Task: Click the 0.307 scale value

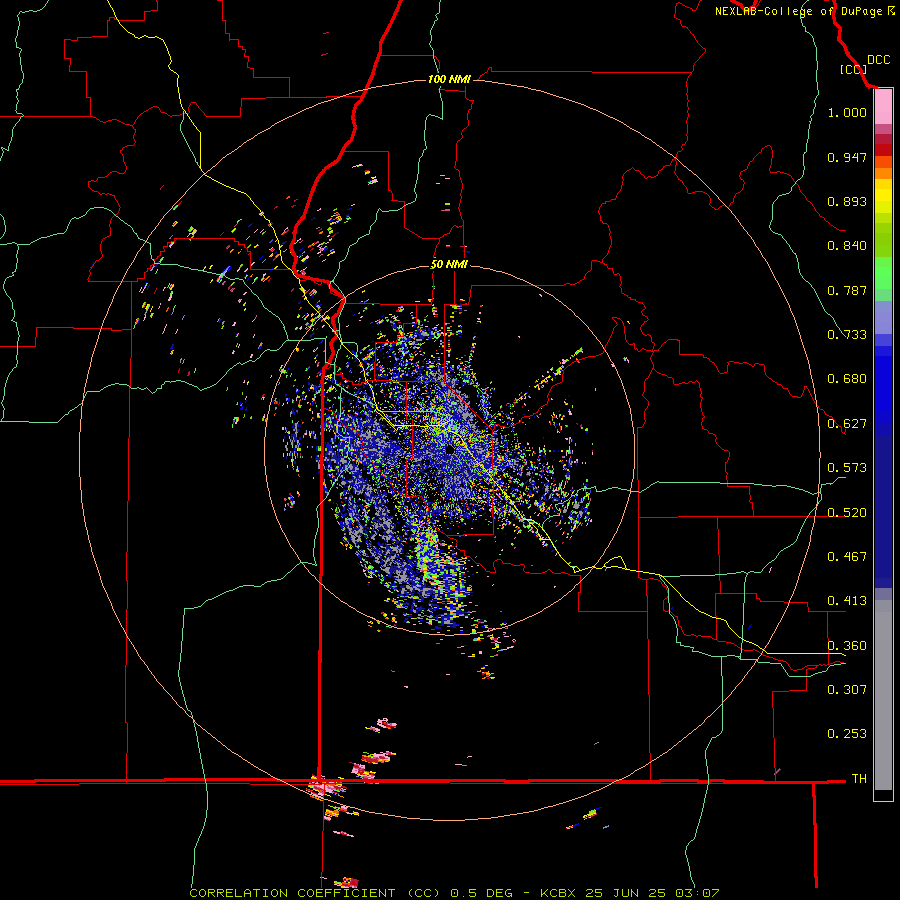Action: pos(847,689)
